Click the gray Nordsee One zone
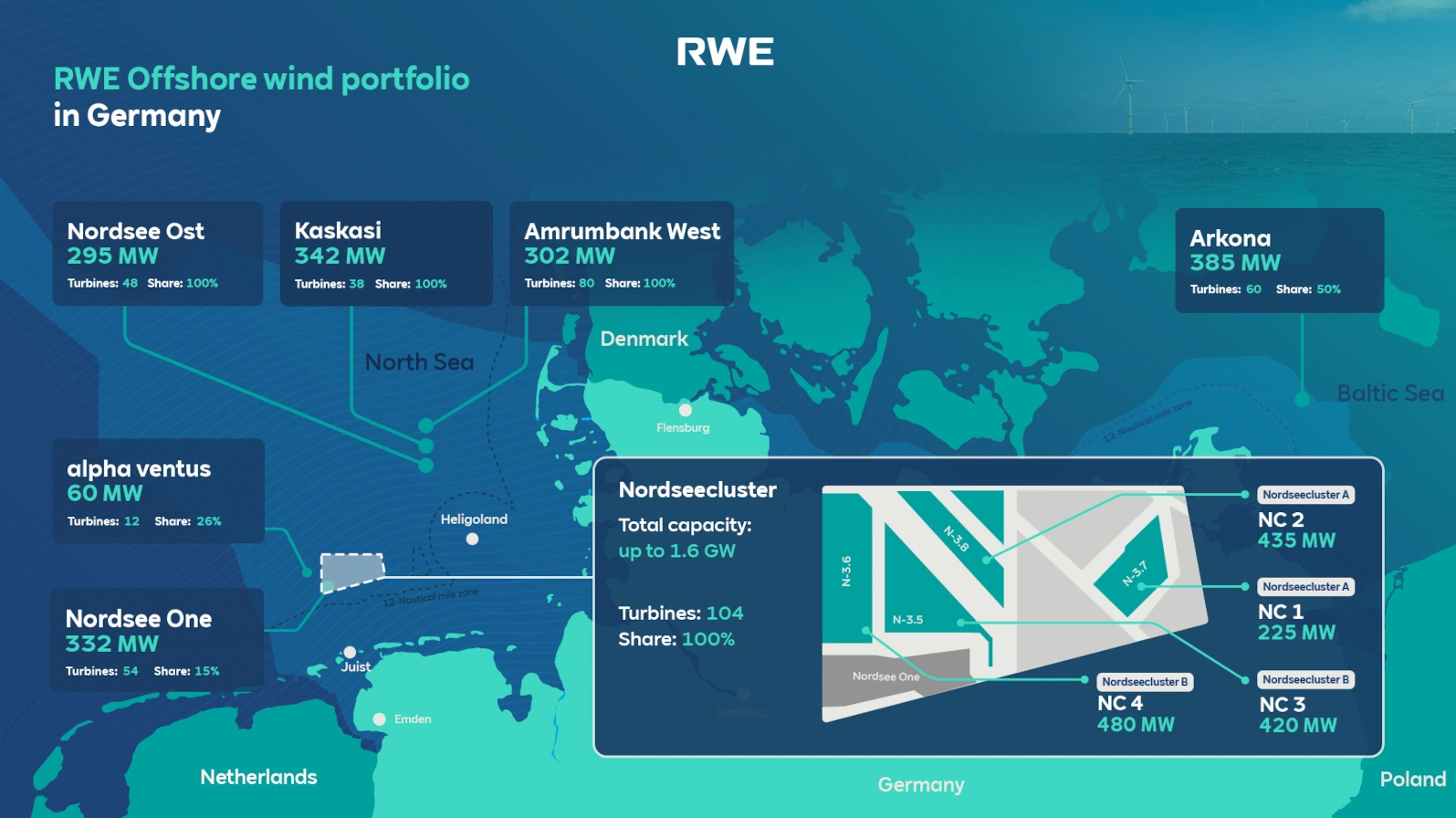The width and height of the screenshot is (1456, 818). (x=885, y=677)
